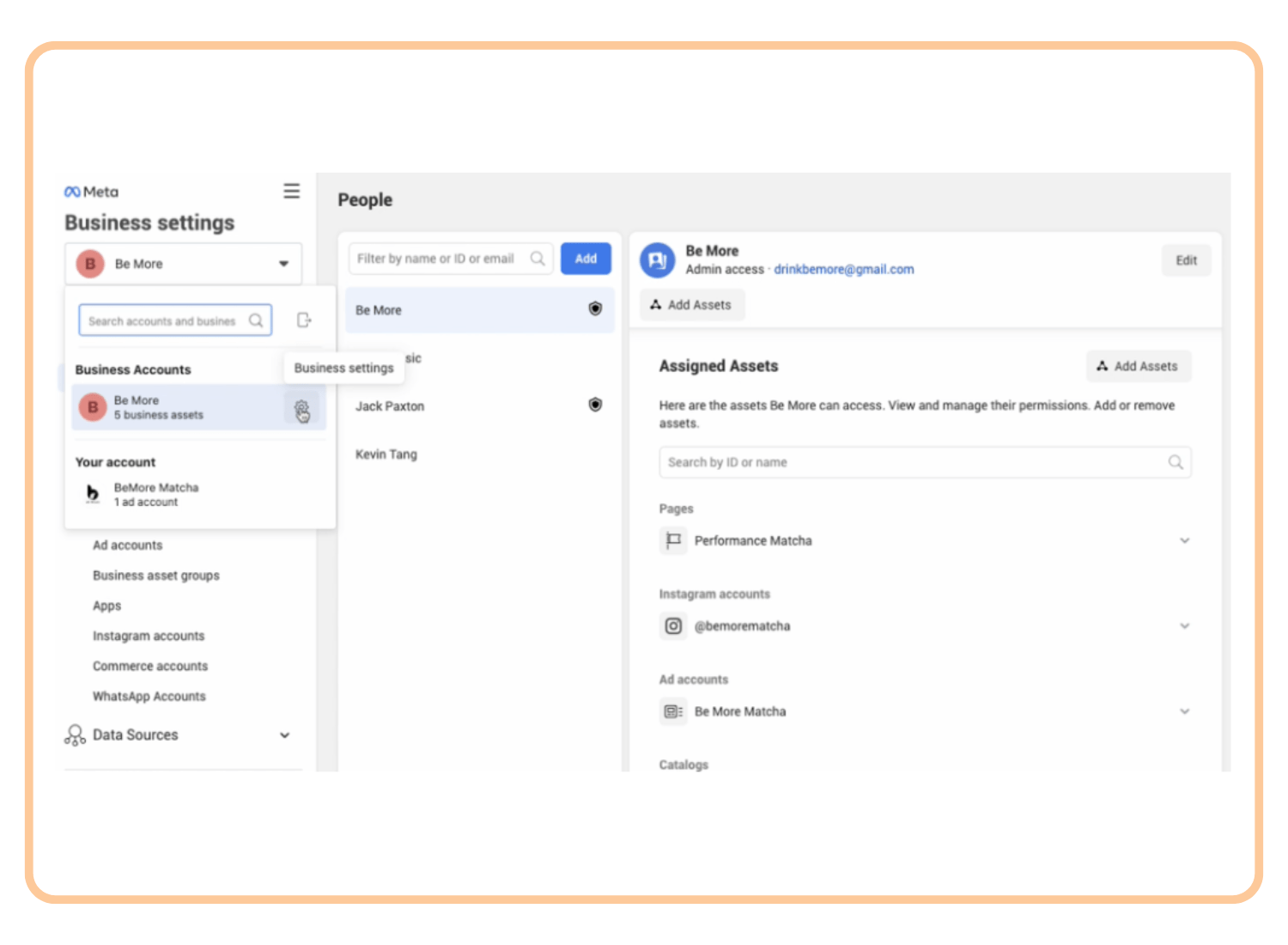
Task: Open WhatsApp Accounts in the sidebar
Action: (149, 696)
